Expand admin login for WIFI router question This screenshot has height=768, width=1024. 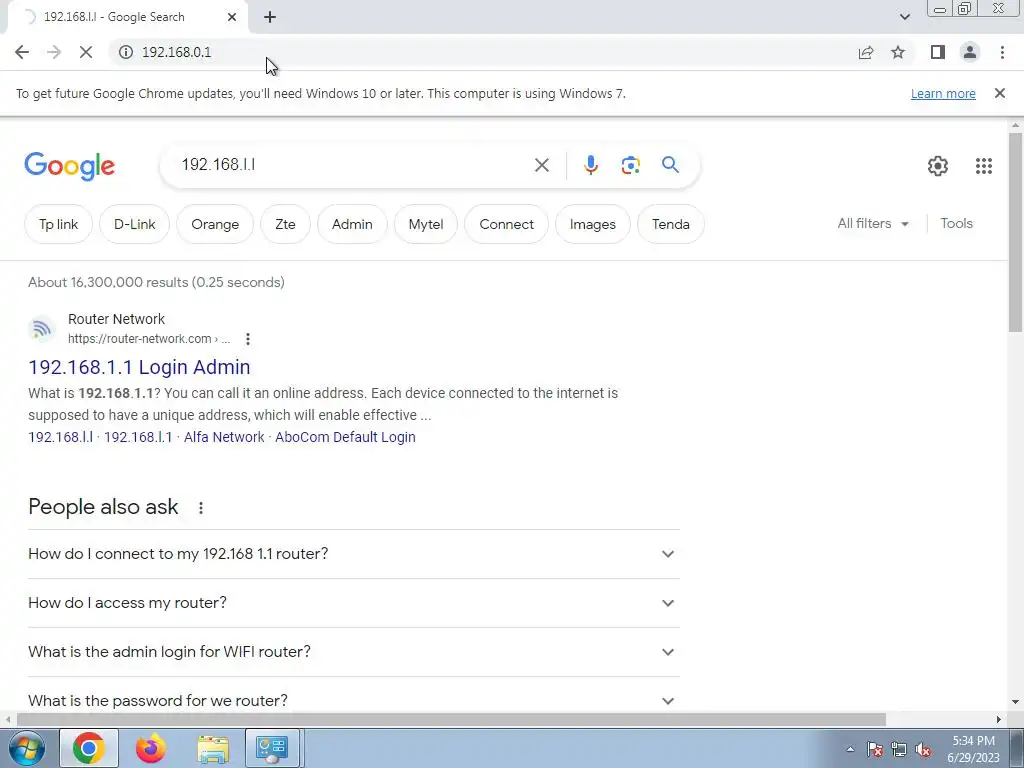click(x=354, y=652)
